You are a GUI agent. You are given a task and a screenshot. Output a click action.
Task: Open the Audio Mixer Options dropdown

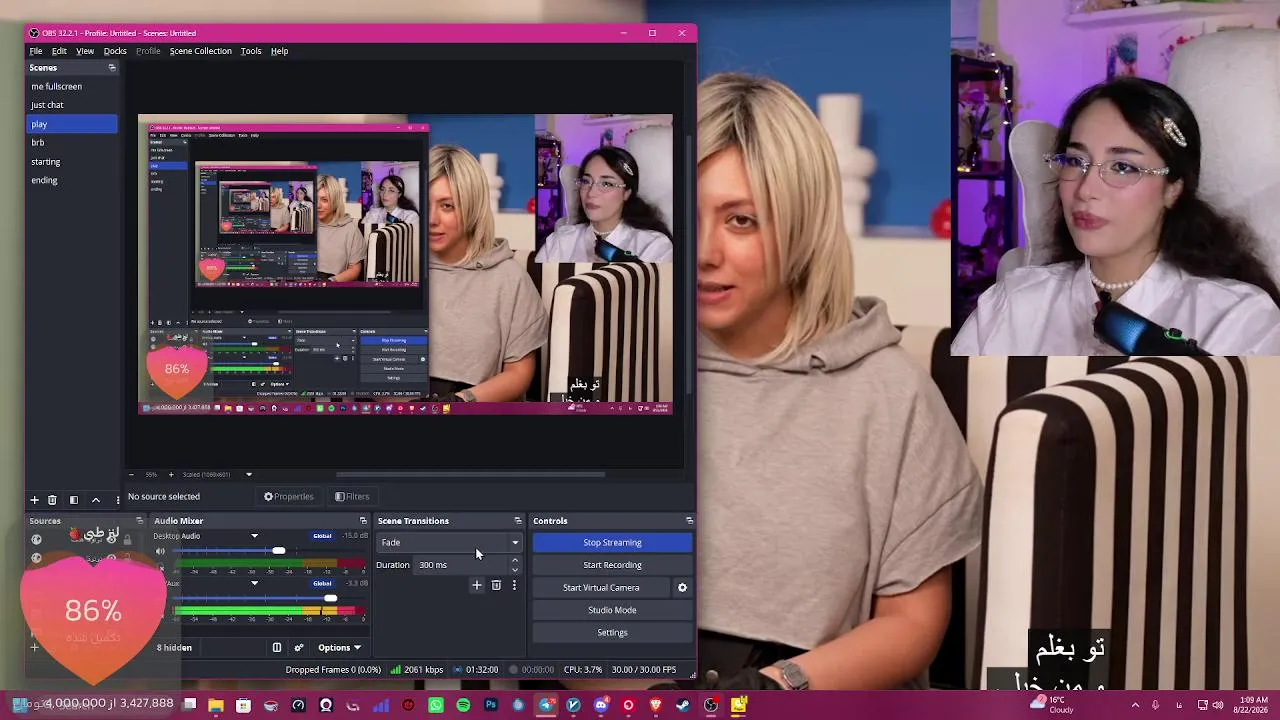pyautogui.click(x=339, y=648)
